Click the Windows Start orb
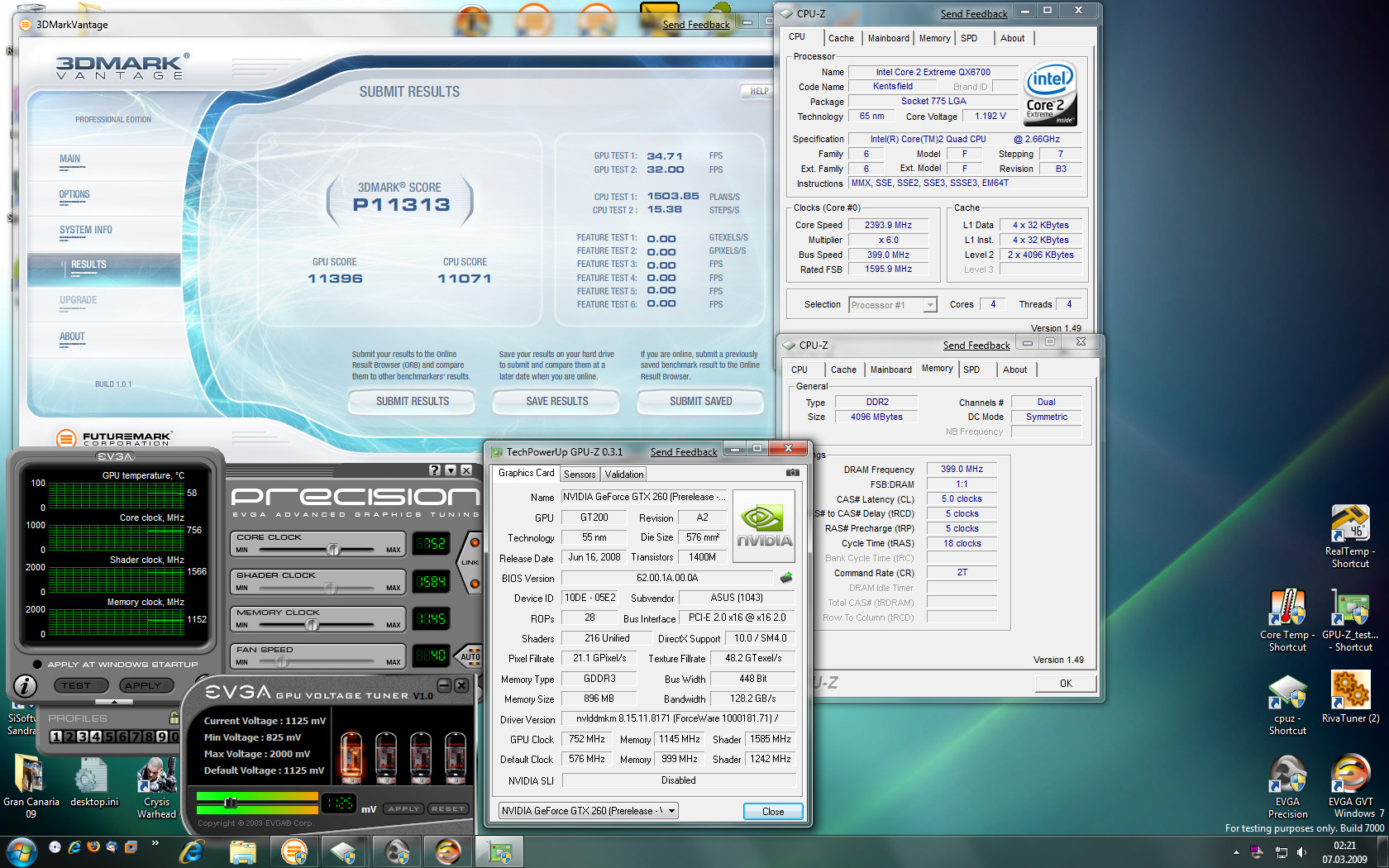This screenshot has height=868, width=1389. [21, 851]
